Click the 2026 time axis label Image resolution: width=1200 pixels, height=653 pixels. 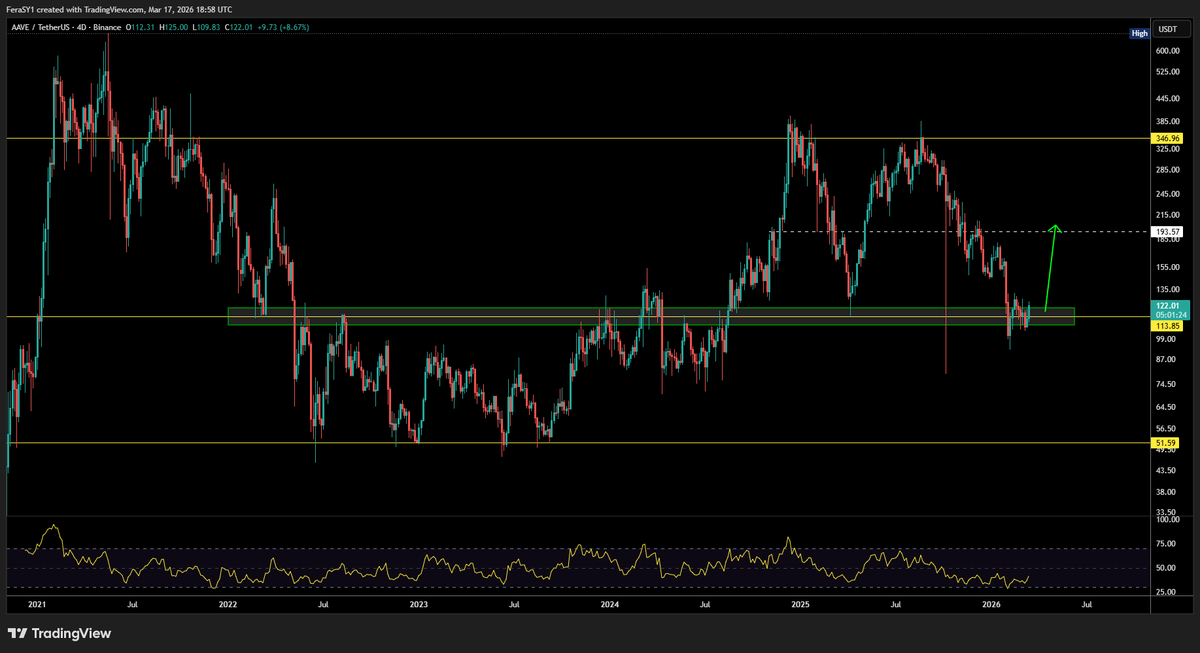[991, 604]
